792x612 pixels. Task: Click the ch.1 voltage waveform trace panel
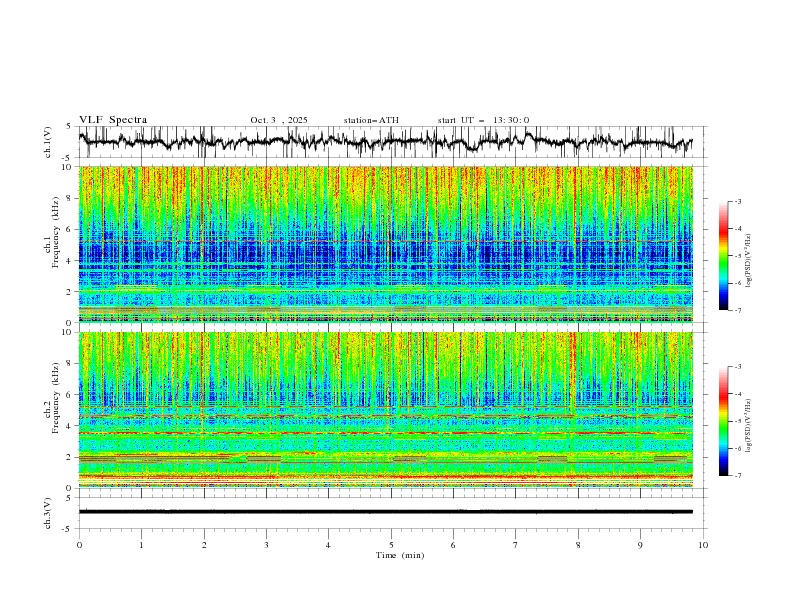click(393, 142)
